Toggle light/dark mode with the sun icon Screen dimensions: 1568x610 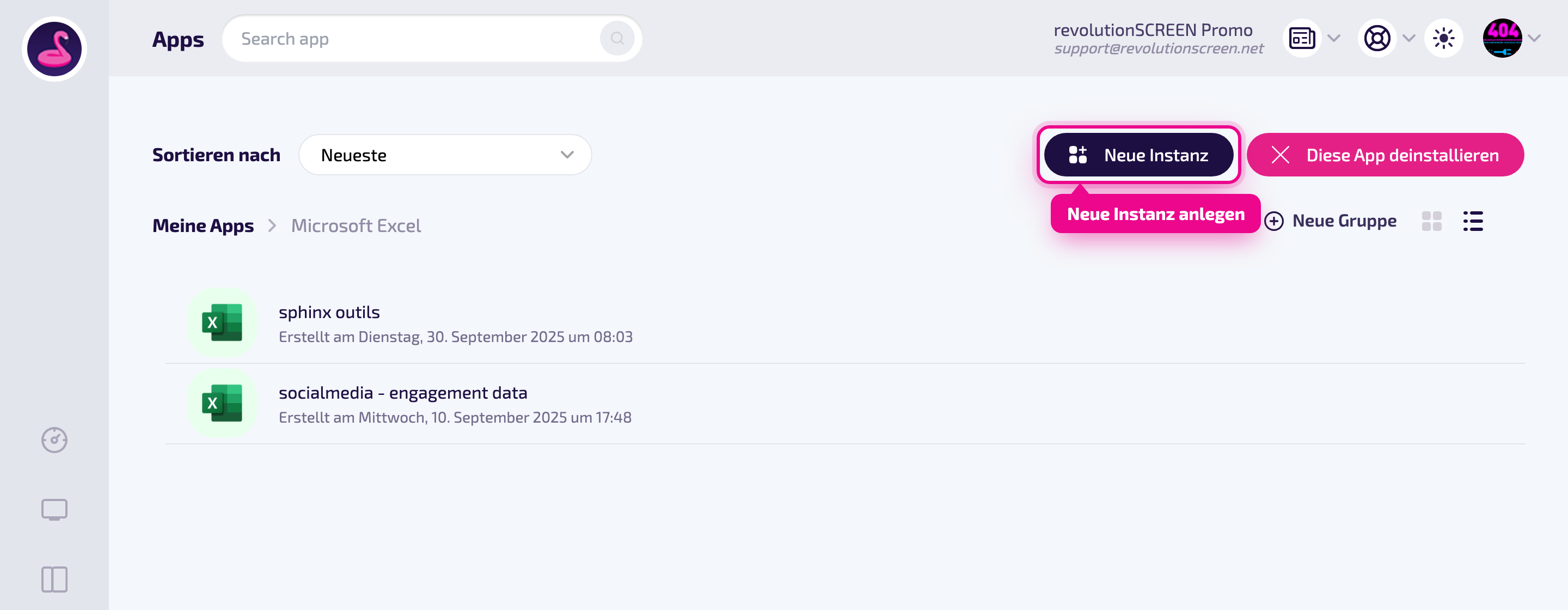pos(1443,38)
